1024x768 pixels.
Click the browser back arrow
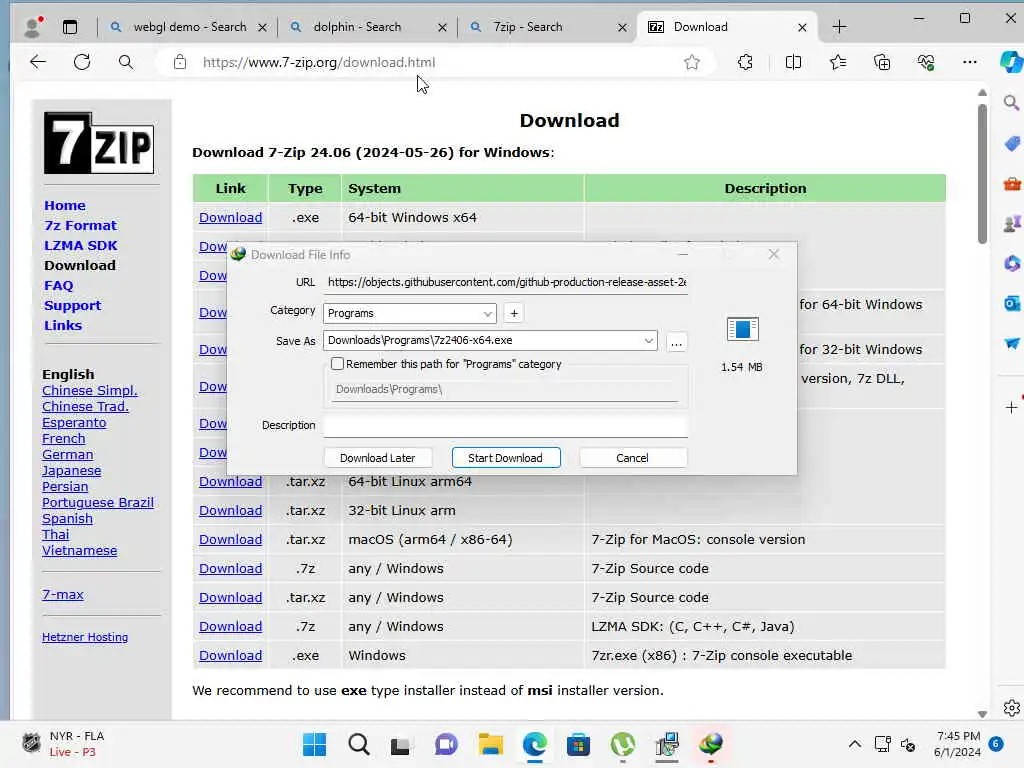38,62
